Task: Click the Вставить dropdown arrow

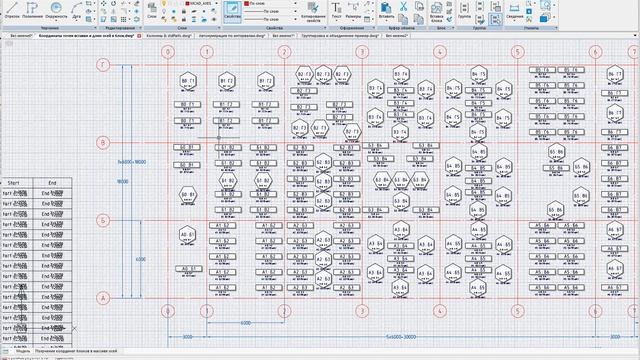Action: [386, 21]
